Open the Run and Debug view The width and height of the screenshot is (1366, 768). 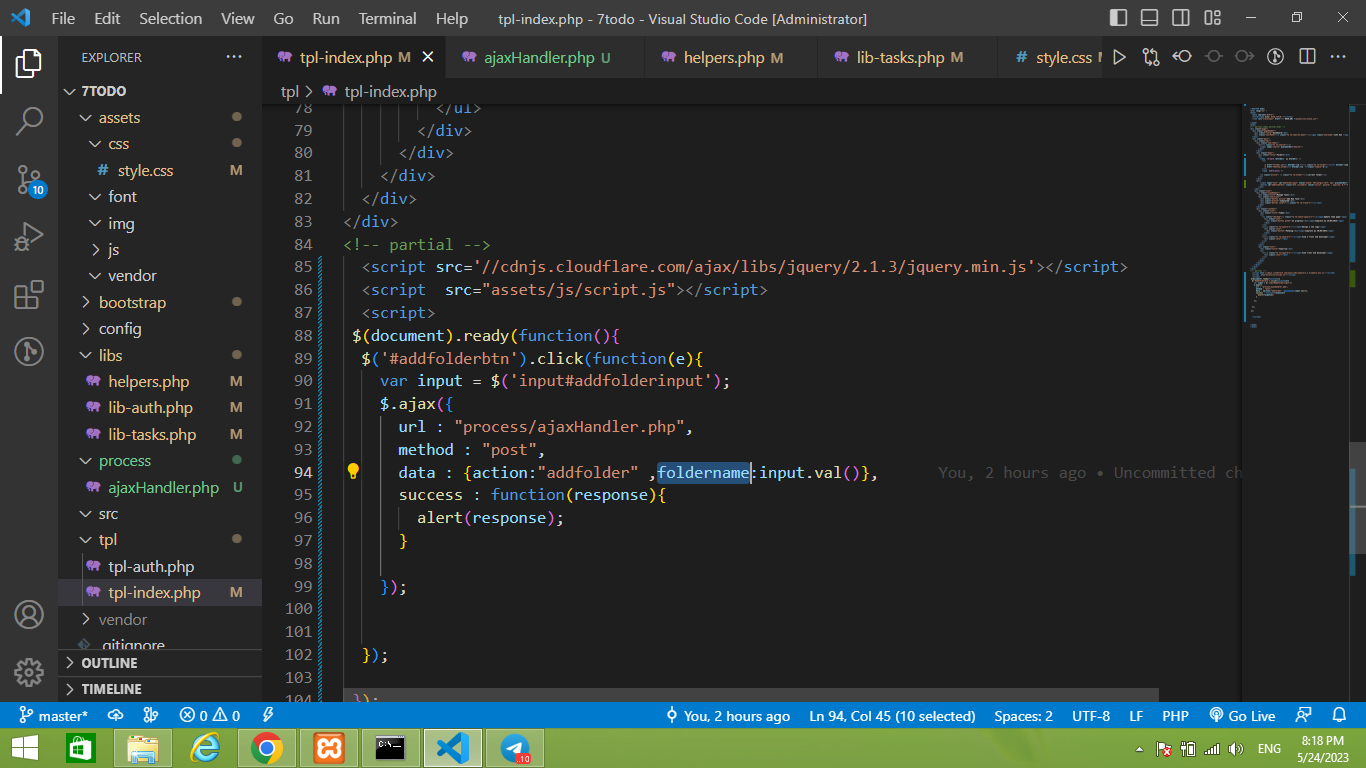pyautogui.click(x=29, y=237)
